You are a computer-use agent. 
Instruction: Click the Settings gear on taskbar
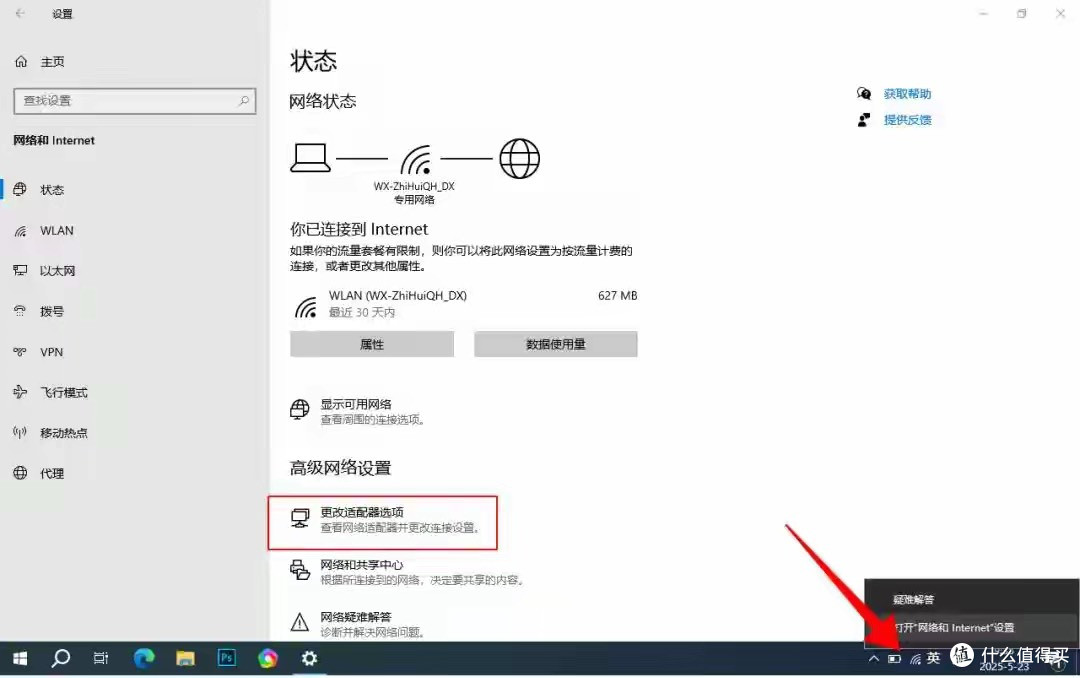click(x=309, y=659)
